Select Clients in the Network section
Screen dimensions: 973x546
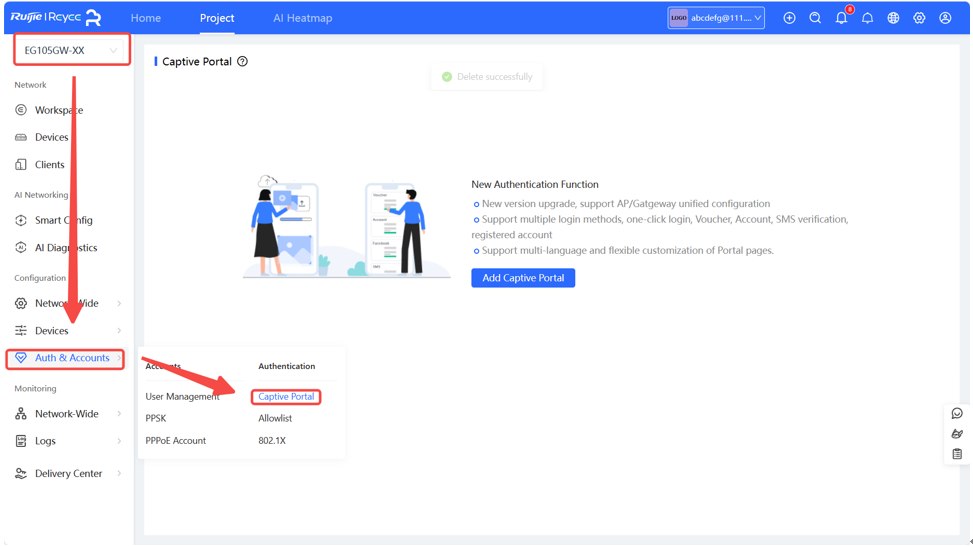pos(49,165)
